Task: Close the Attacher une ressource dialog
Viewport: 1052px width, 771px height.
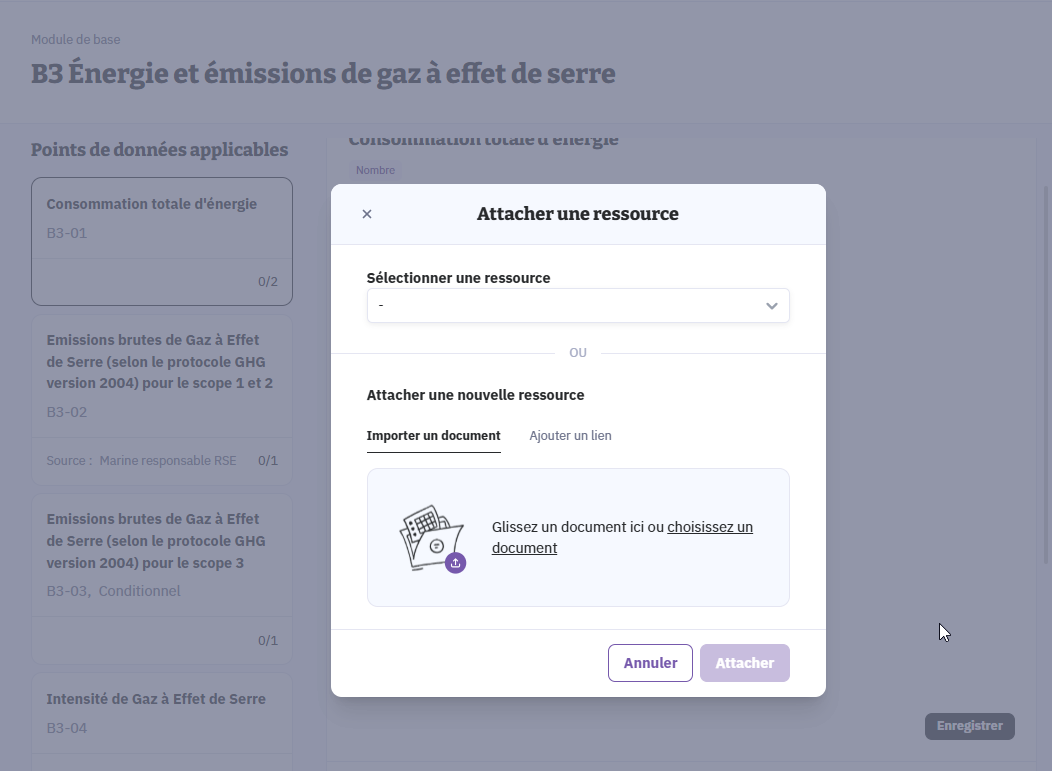Action: click(367, 214)
